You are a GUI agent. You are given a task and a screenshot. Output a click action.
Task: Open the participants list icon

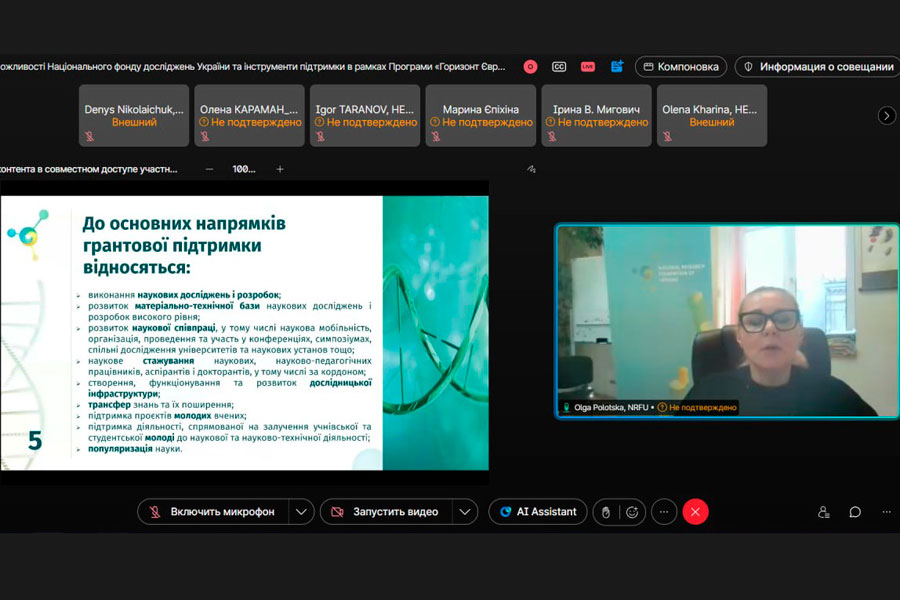pos(824,512)
